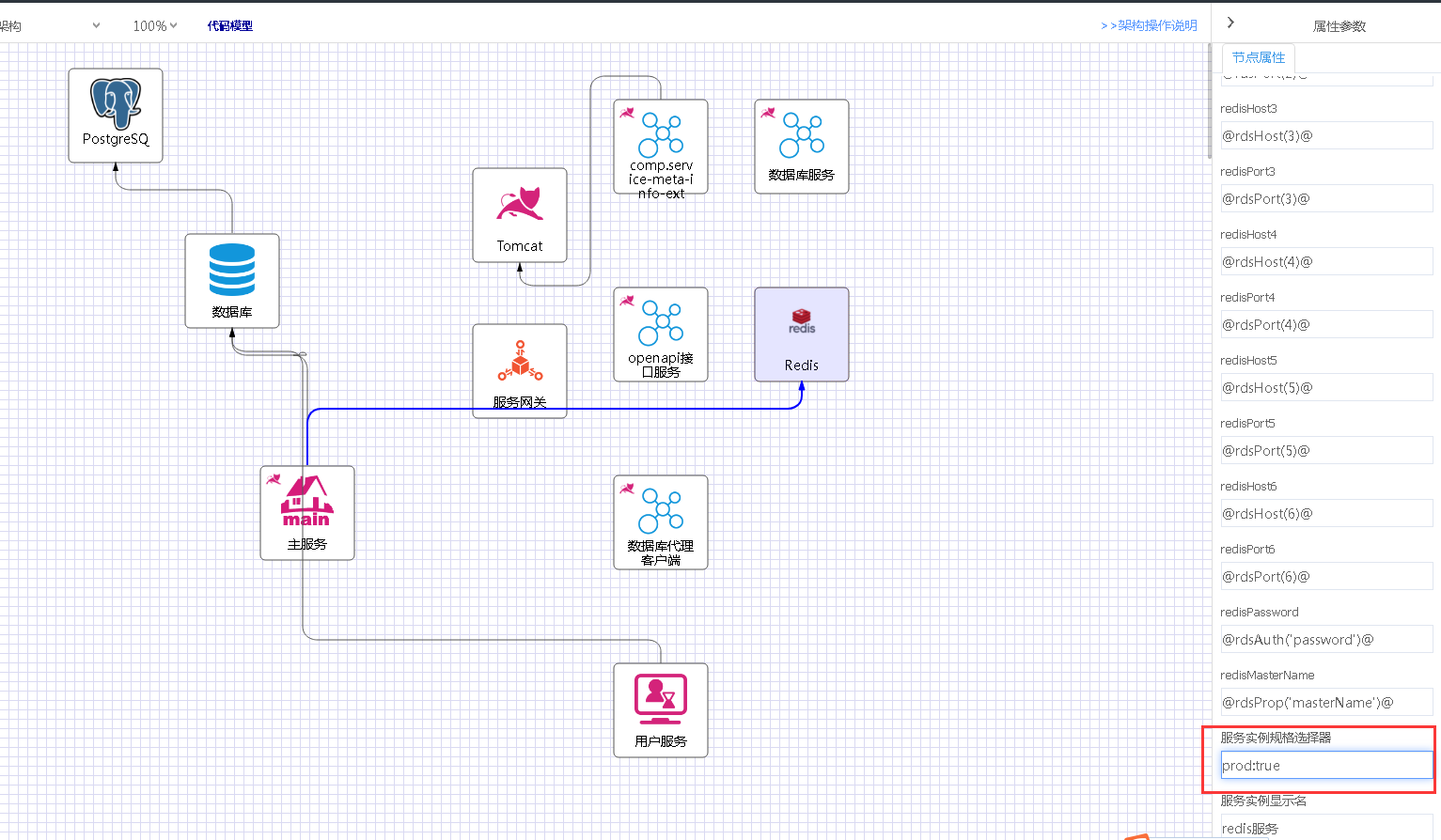
Task: Open the 架构 selector dropdown
Action: point(52,26)
